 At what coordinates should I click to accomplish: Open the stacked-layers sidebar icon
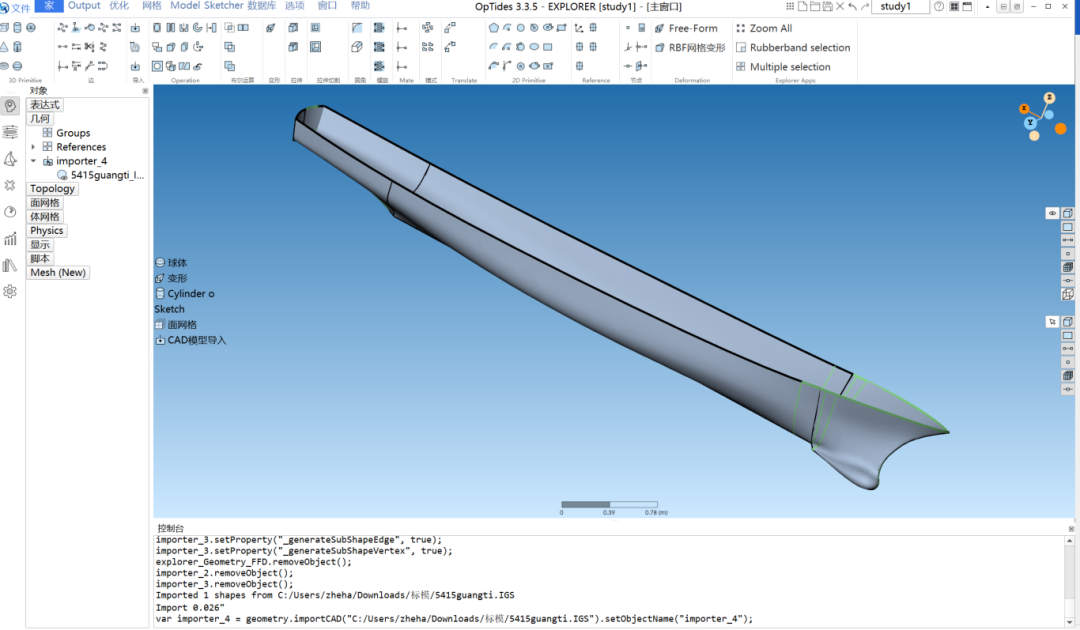pos(10,132)
